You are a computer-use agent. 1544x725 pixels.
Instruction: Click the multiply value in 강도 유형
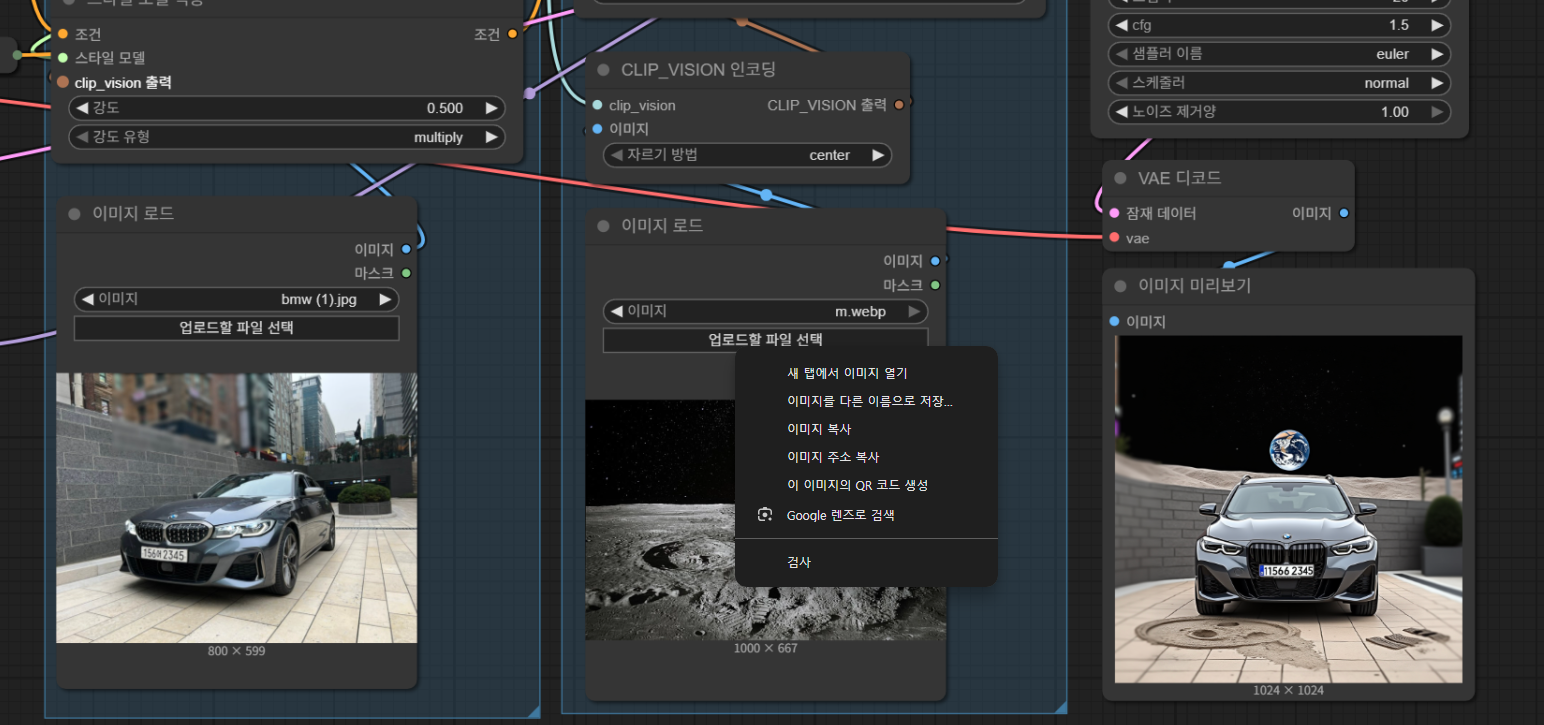(438, 137)
